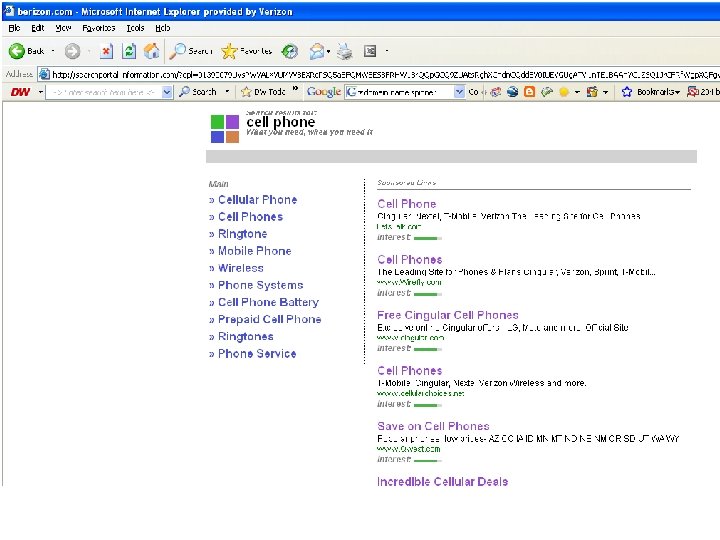Click the orange Blogger icon
Screen dimensions: 720x540
click(529, 92)
